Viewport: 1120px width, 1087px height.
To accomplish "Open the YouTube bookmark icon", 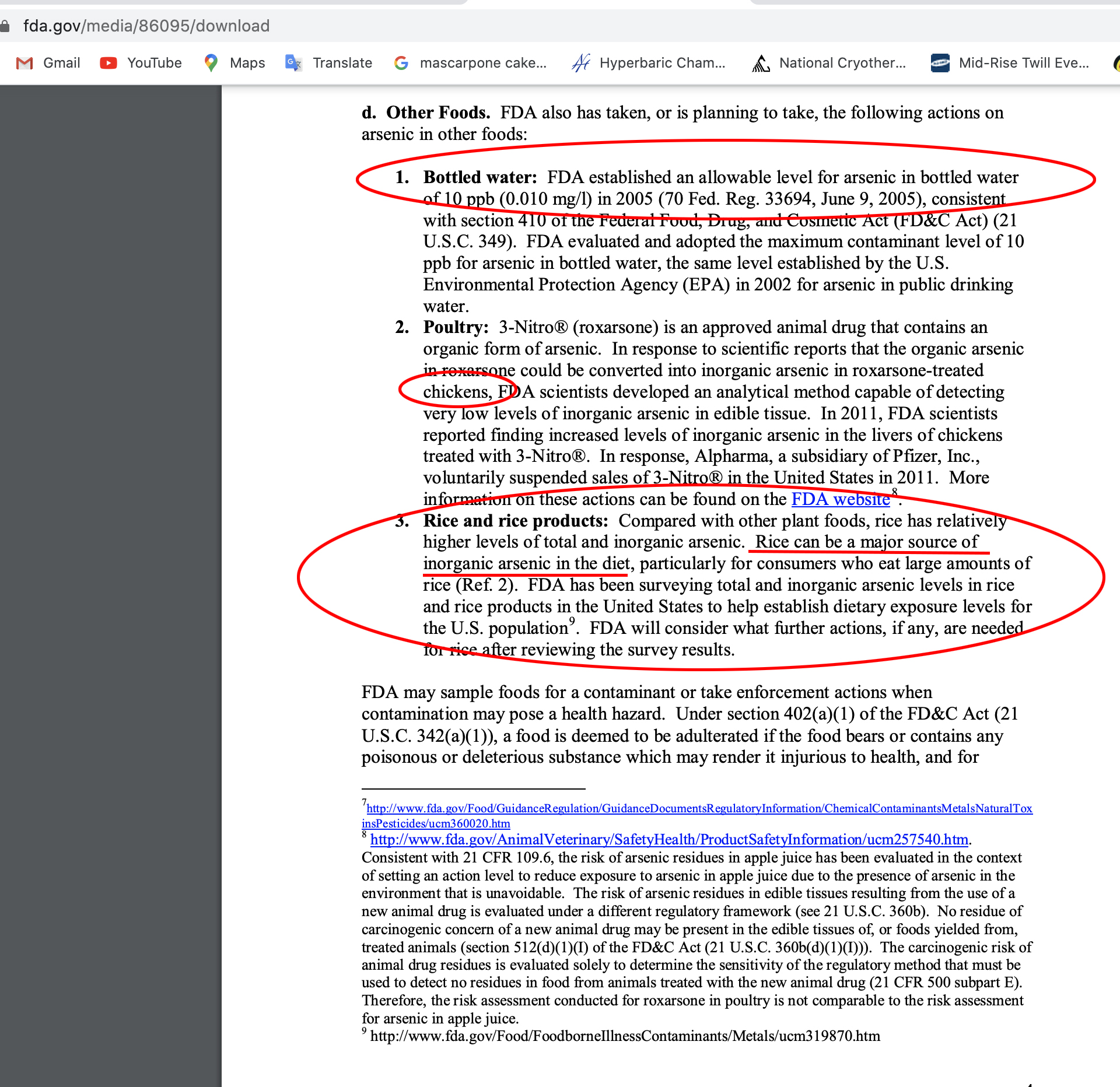I will pyautogui.click(x=108, y=63).
